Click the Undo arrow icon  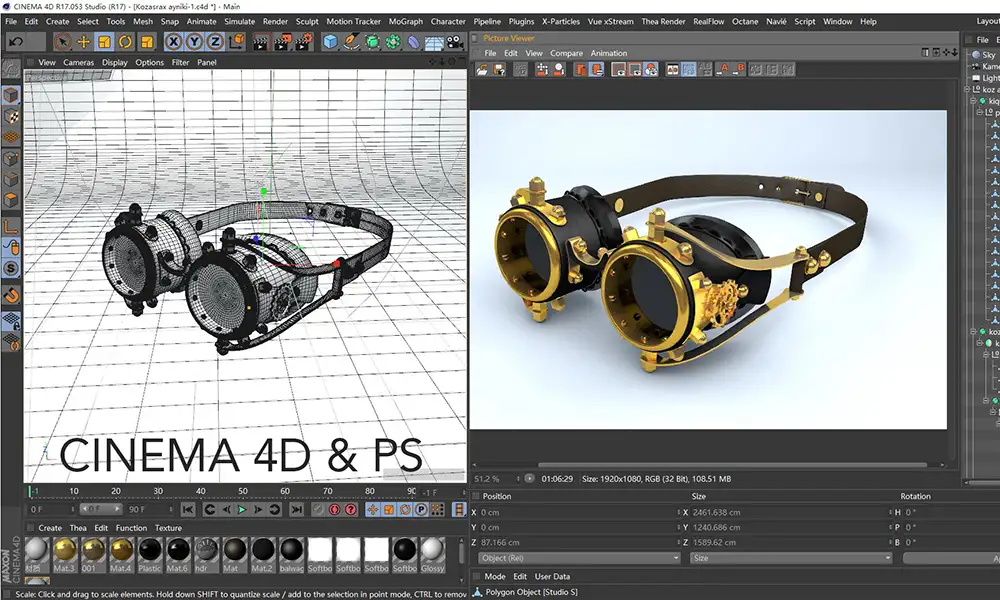[16, 42]
